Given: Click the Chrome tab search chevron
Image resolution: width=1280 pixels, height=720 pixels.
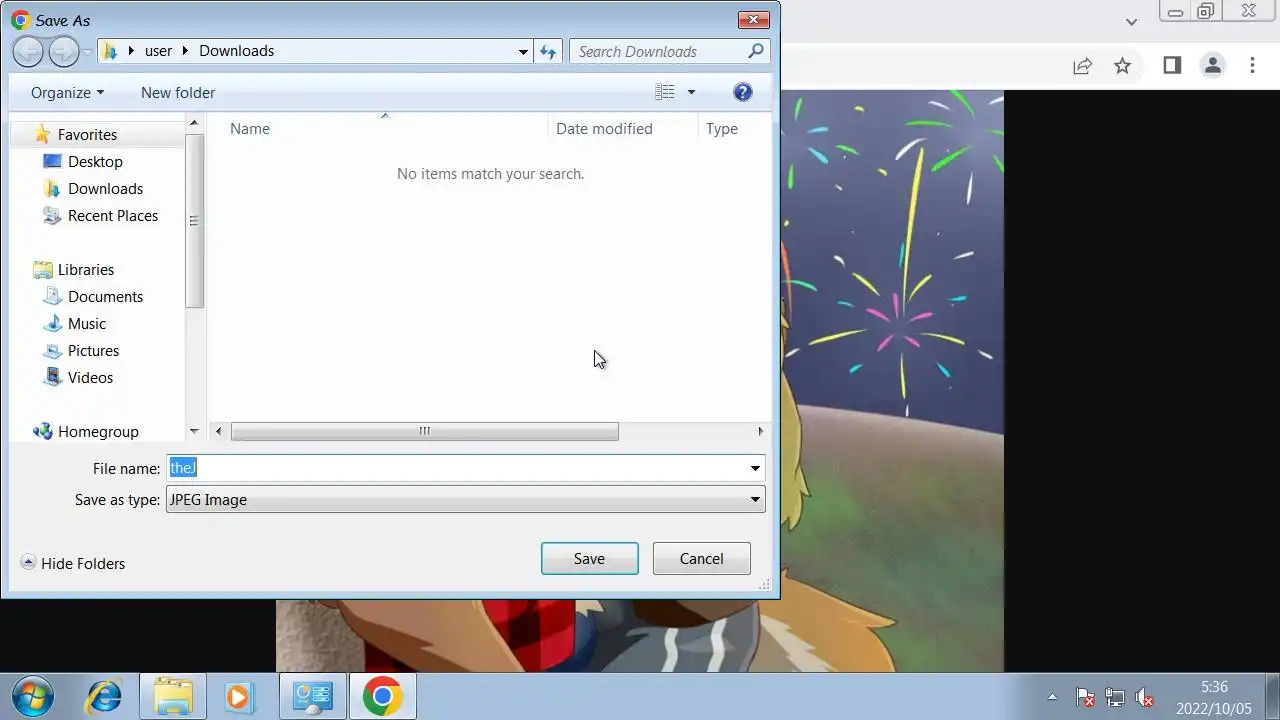Looking at the screenshot, I should (x=1131, y=22).
